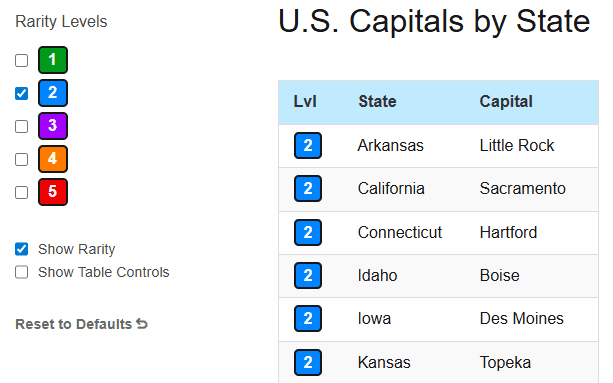Click the orange rarity level 4 badge
Viewport: 613px width, 383px height.
[53, 159]
